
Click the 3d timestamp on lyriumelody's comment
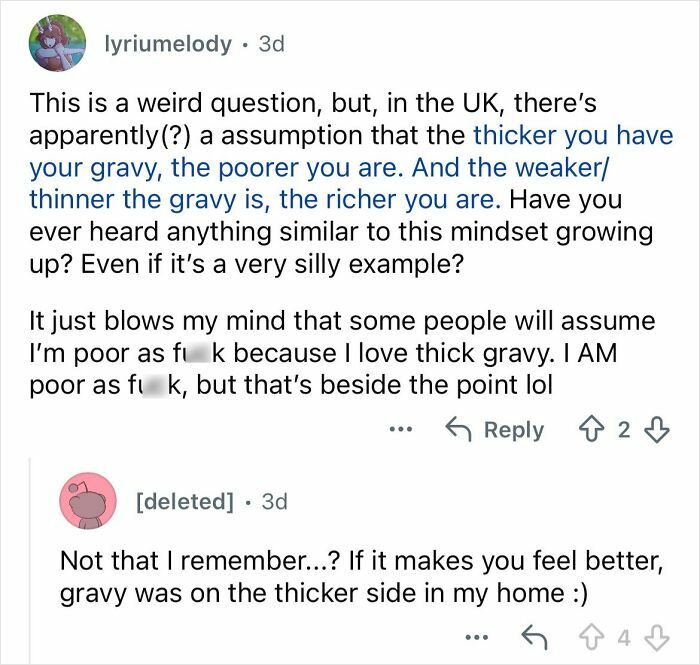coord(271,45)
